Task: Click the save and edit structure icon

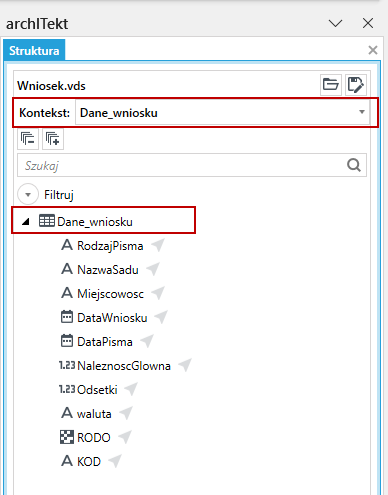Action: coord(356,85)
